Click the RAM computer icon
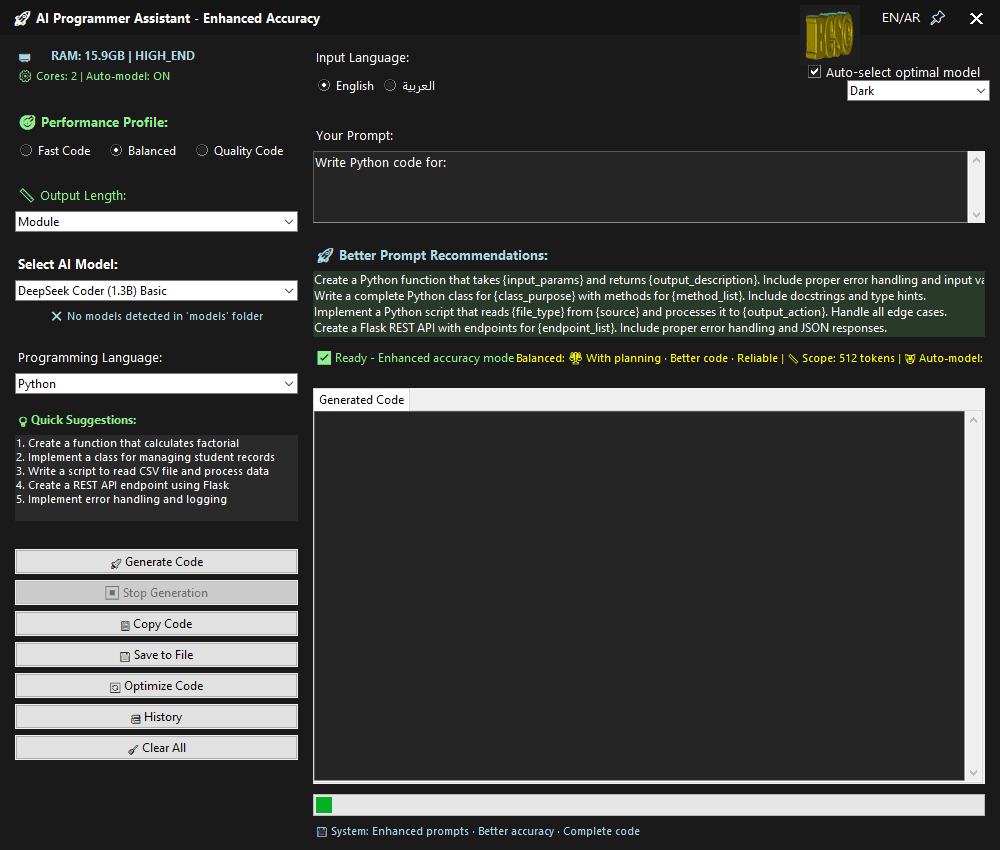 pyautogui.click(x=25, y=58)
